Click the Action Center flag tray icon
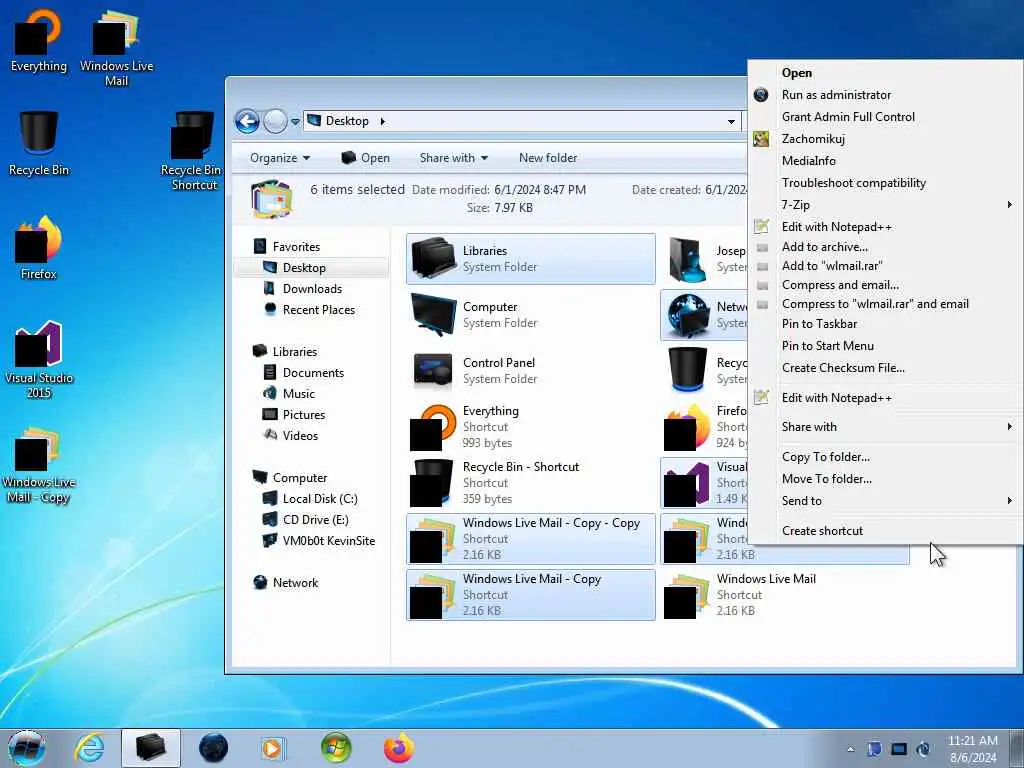Screen dimensions: 1024x768 click(x=874, y=749)
